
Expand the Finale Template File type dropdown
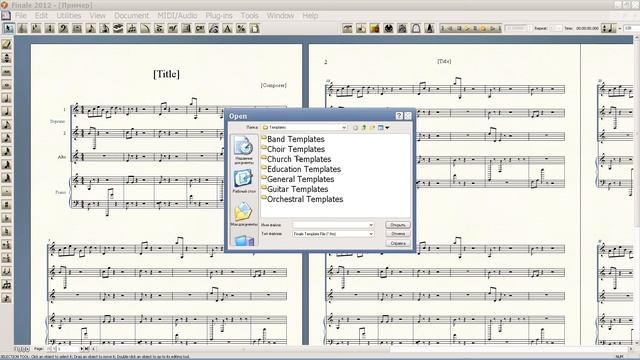tap(371, 234)
